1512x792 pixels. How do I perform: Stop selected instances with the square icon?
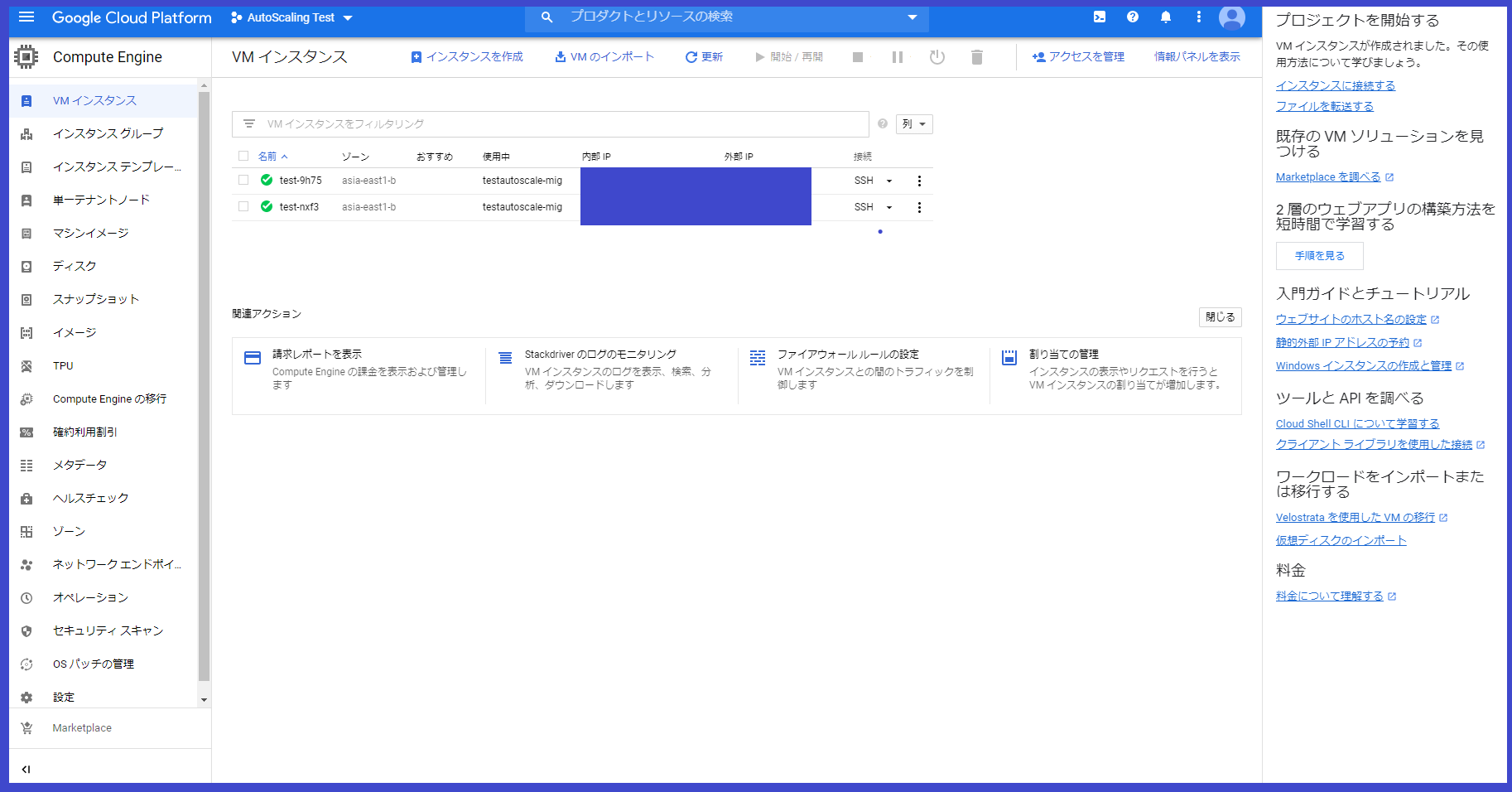coord(858,57)
